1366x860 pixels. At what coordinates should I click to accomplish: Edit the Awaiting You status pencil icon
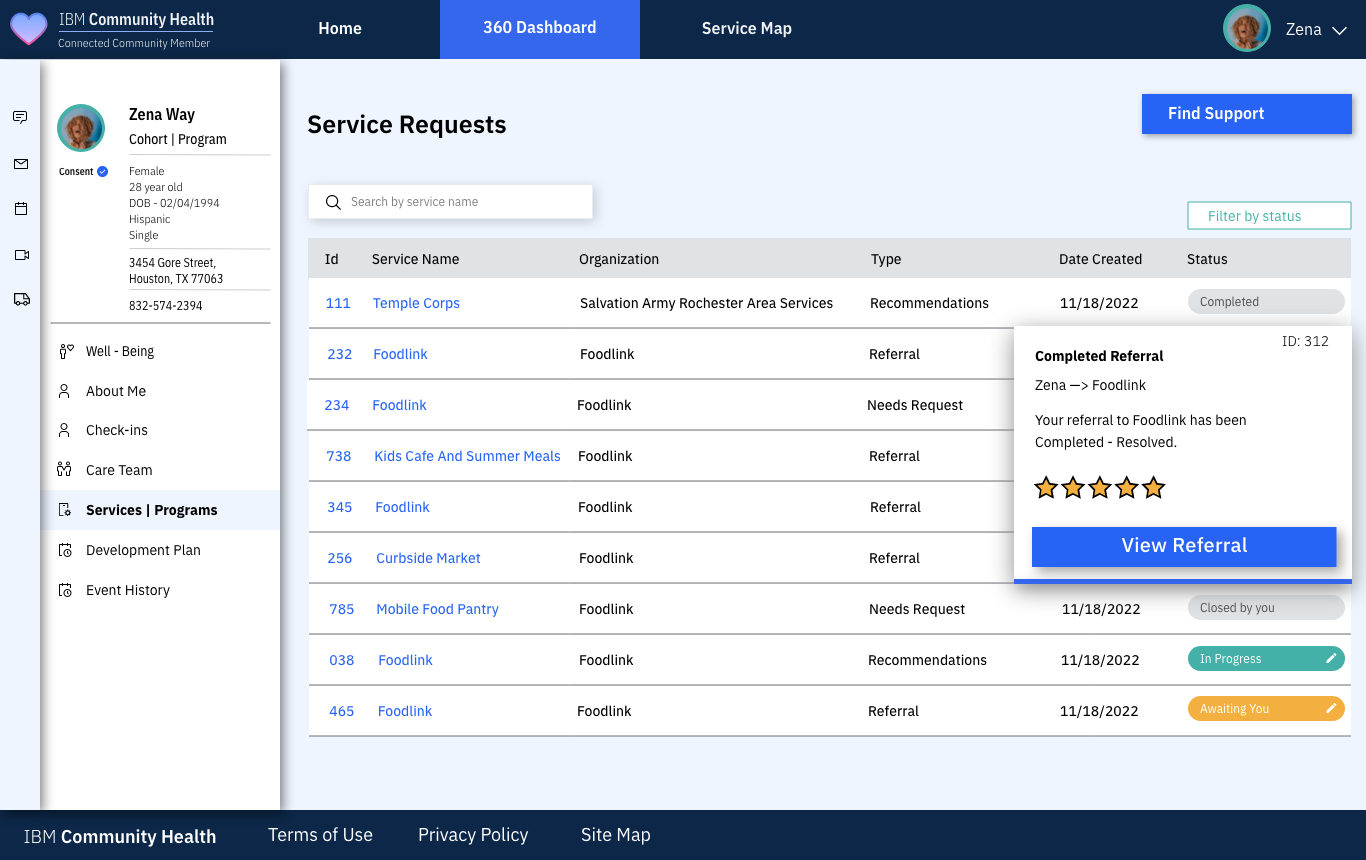pos(1331,708)
